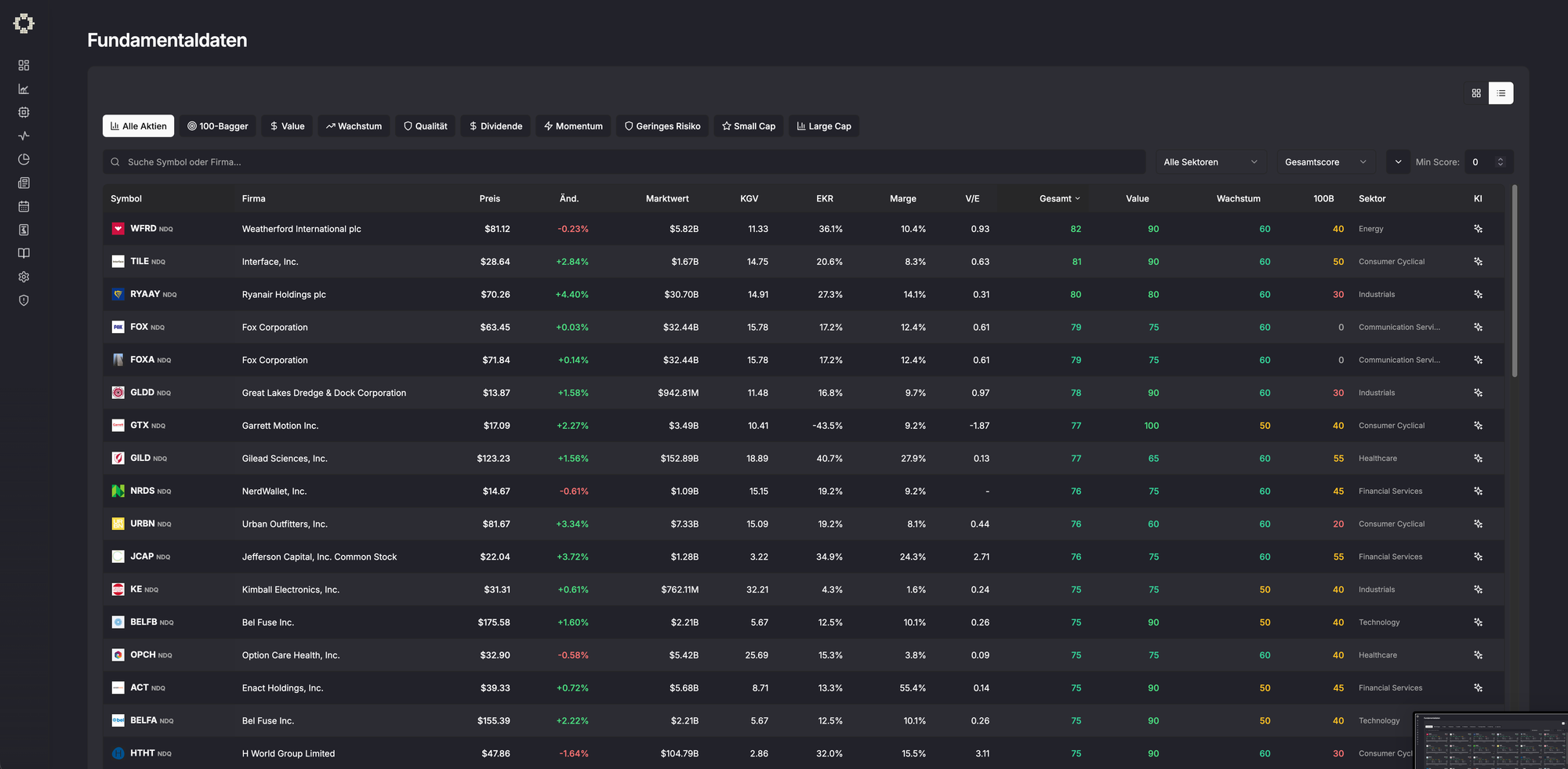Click the Min Score stepper arrows
Image resolution: width=1568 pixels, height=769 pixels.
(x=1501, y=162)
